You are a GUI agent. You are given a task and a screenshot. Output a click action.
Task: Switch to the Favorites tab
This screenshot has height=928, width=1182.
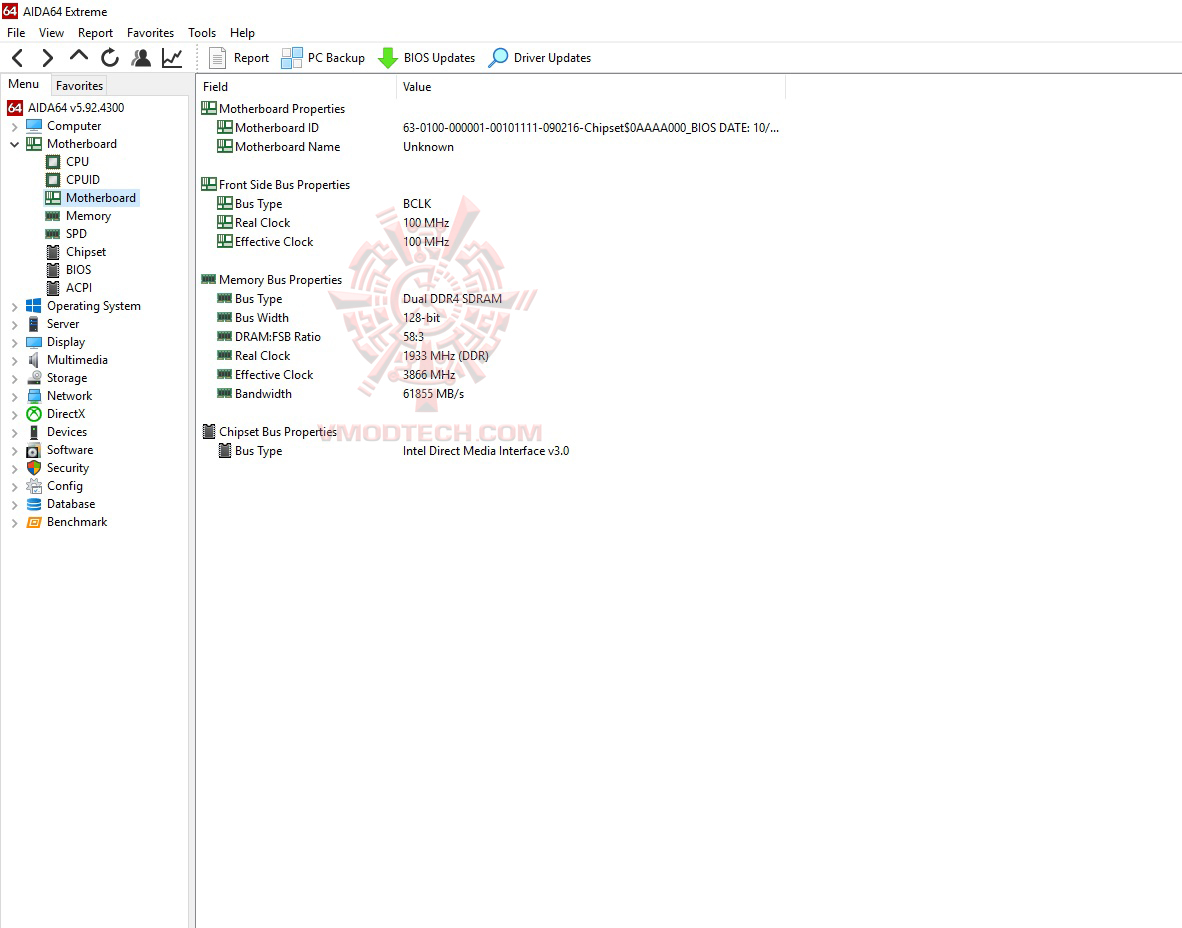[x=79, y=85]
